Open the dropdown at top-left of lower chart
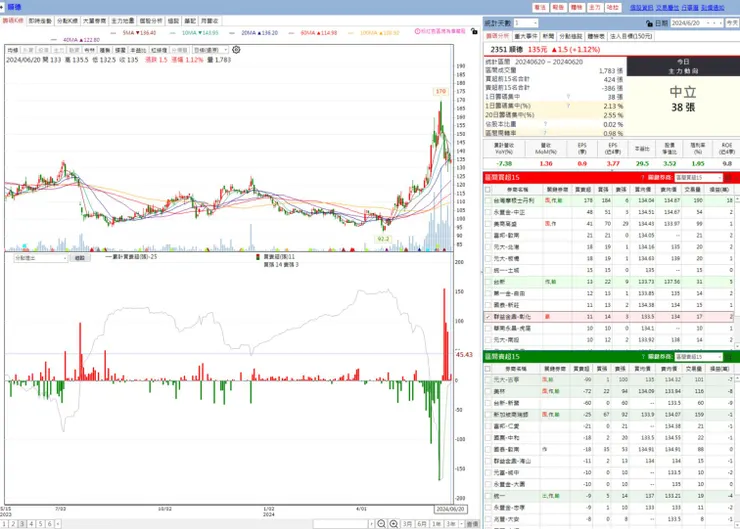The image size is (740, 529). point(41,258)
